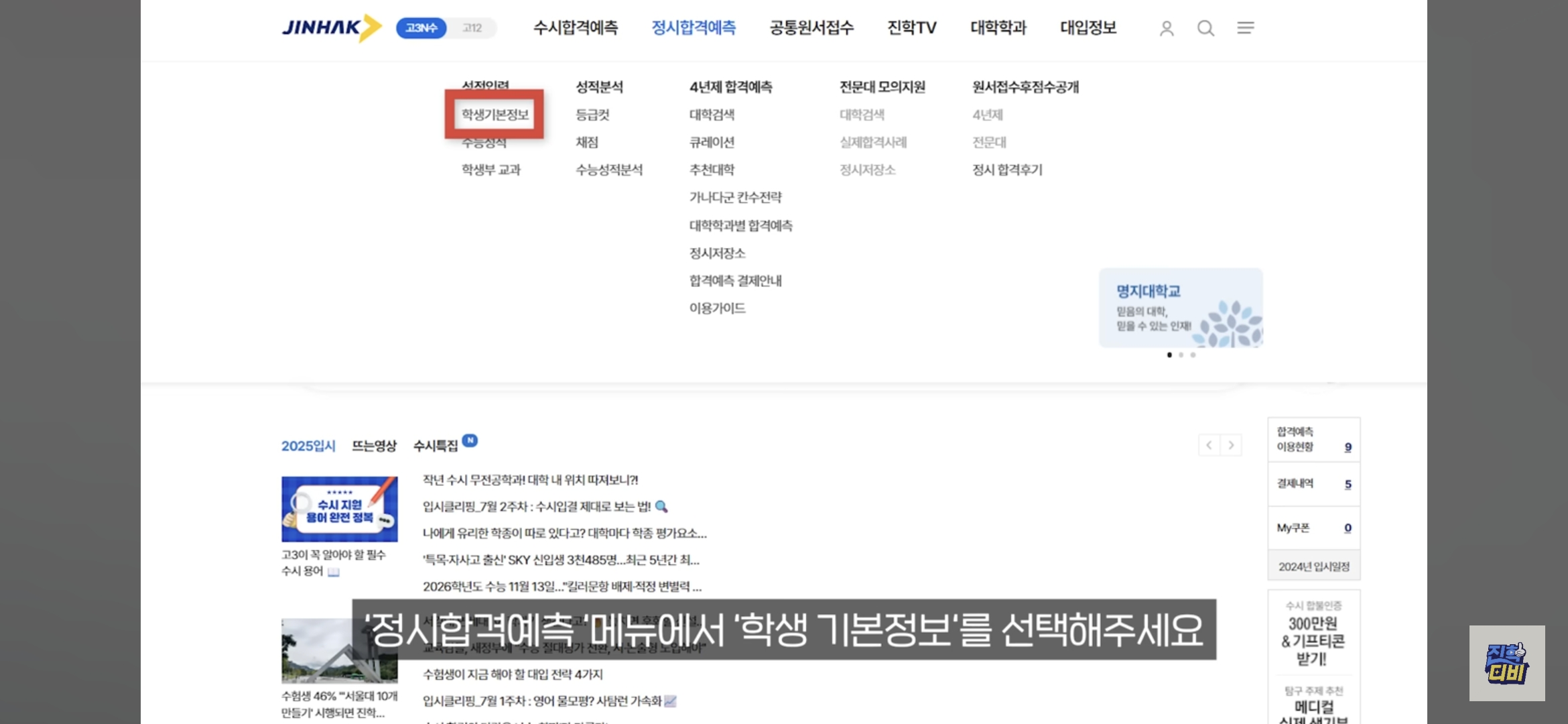
Task: Click 2024년 입시일정 button
Action: pos(1313,566)
